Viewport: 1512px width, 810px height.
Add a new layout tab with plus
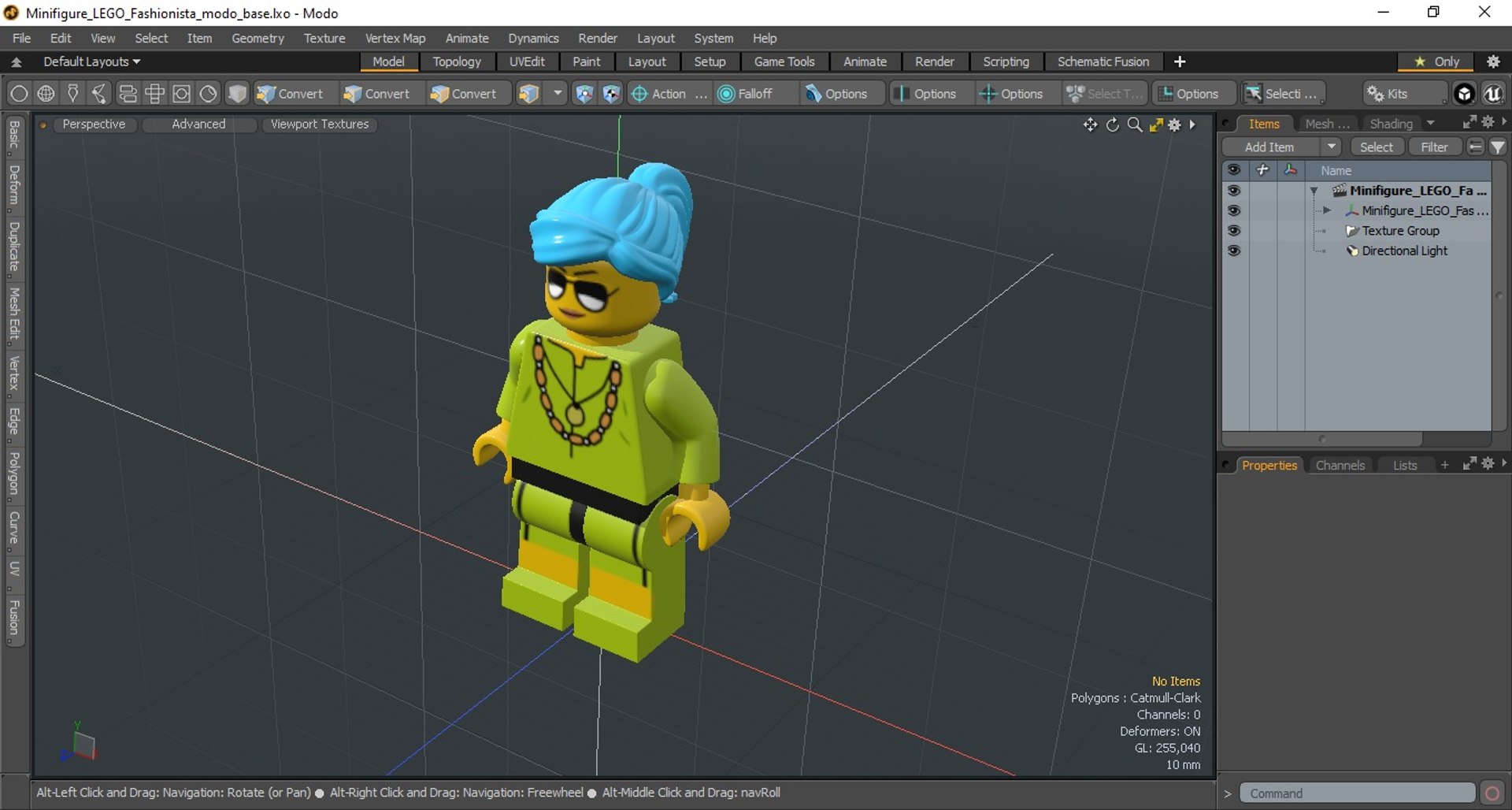click(1180, 61)
